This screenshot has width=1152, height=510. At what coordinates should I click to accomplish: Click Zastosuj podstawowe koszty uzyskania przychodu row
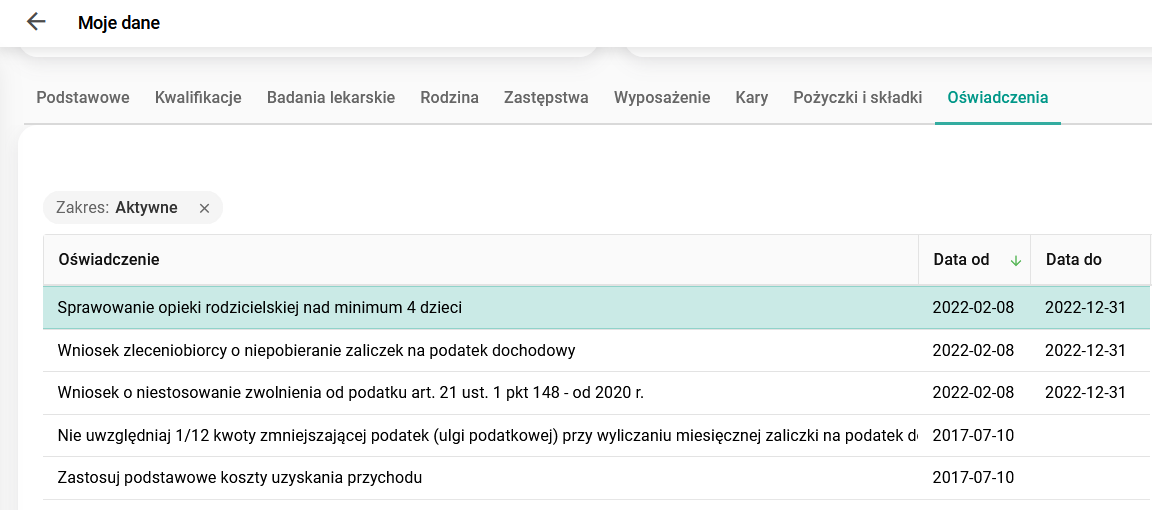(240, 478)
